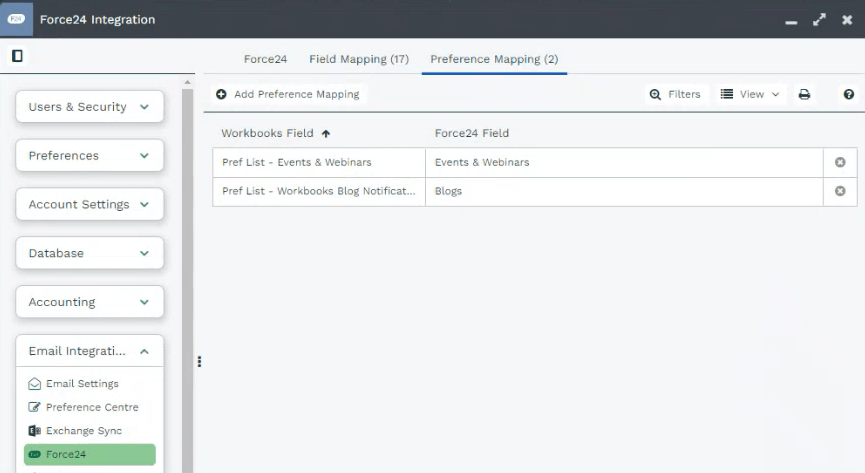865x473 pixels.
Task: Expand the Account Settings section
Action: click(x=90, y=204)
